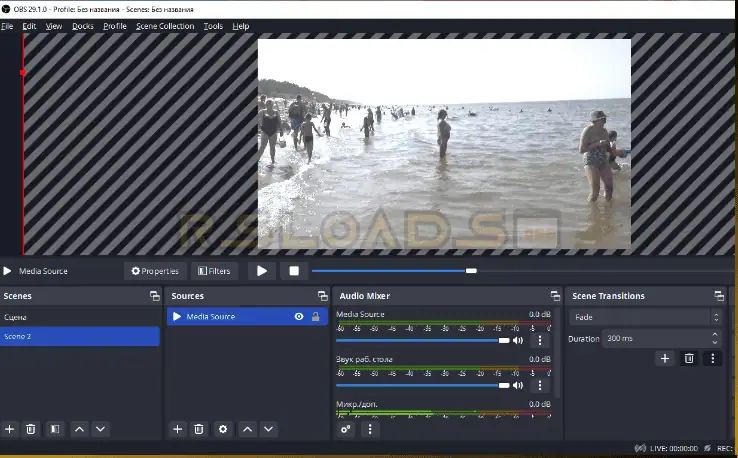Screen dimensions: 738x458
Task: Open the File menu
Action: coord(7,26)
